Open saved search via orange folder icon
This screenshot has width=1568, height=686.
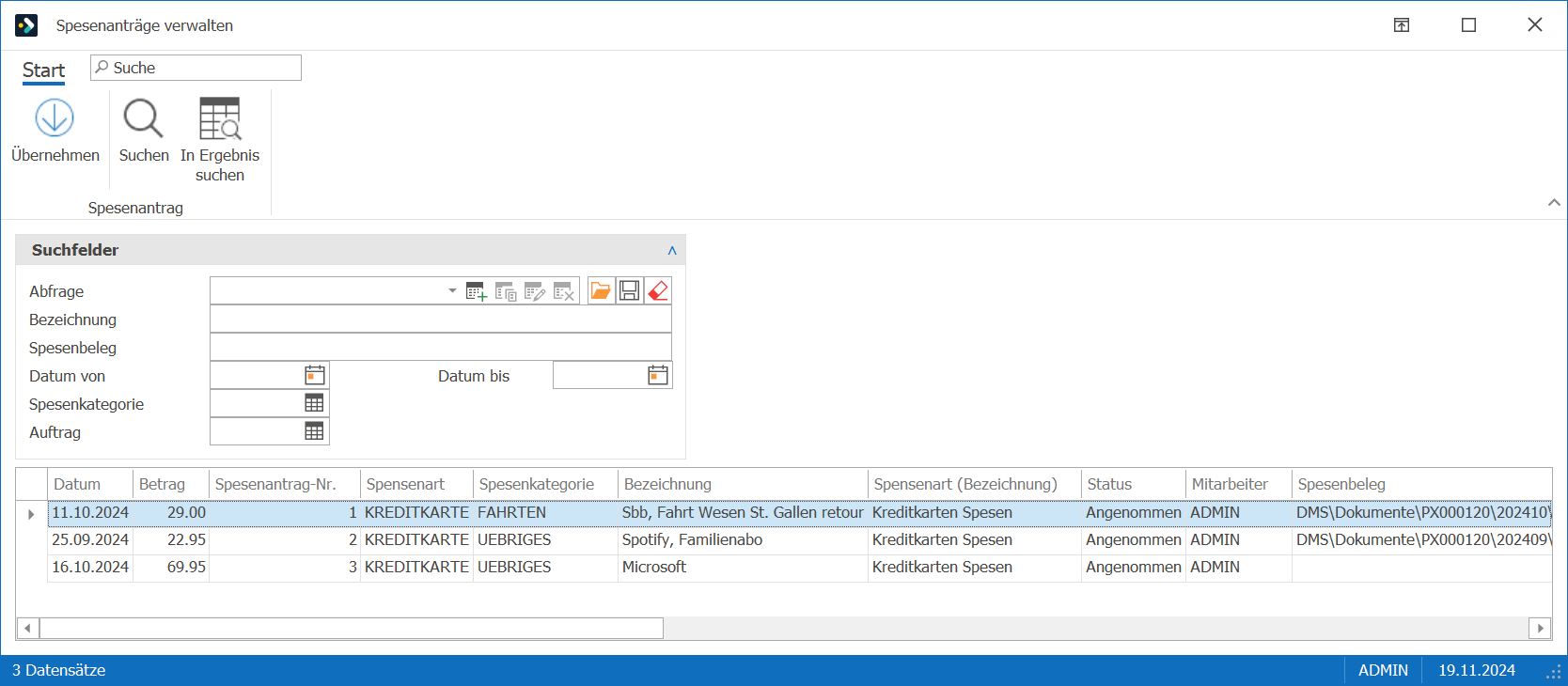pos(601,290)
